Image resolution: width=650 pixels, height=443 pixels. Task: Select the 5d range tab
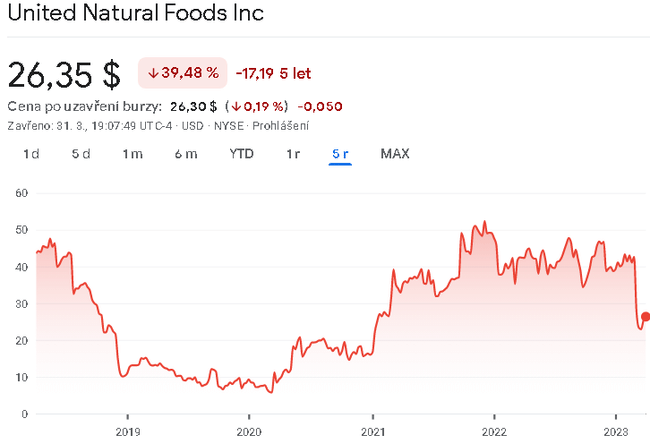click(x=81, y=154)
